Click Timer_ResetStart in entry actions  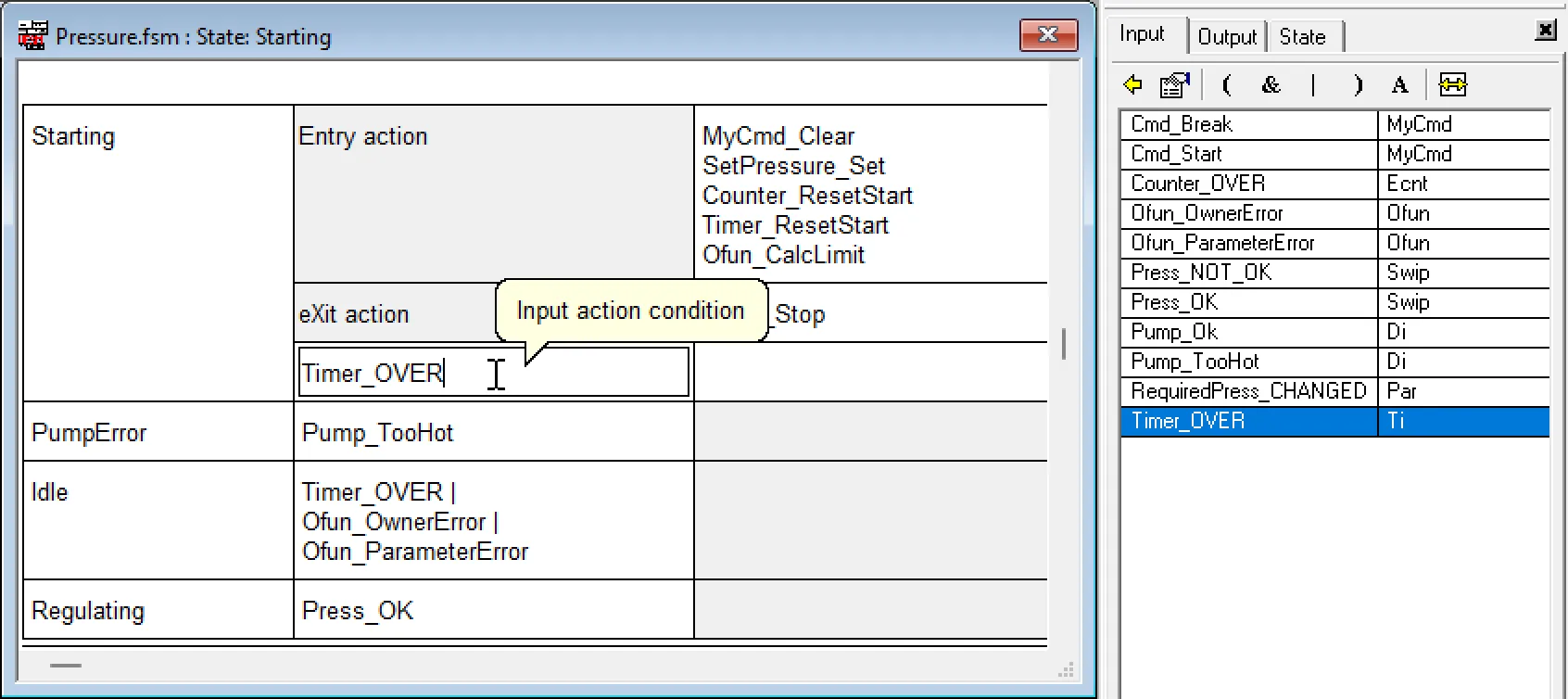[796, 225]
